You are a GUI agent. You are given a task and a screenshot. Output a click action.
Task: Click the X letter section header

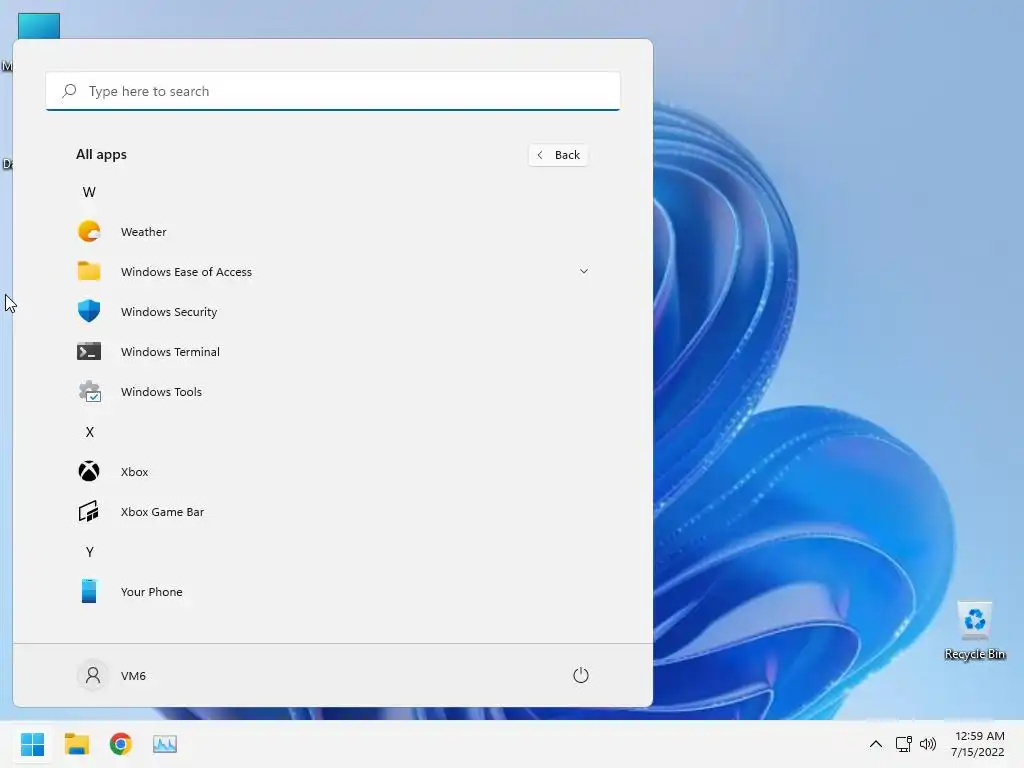coord(89,432)
